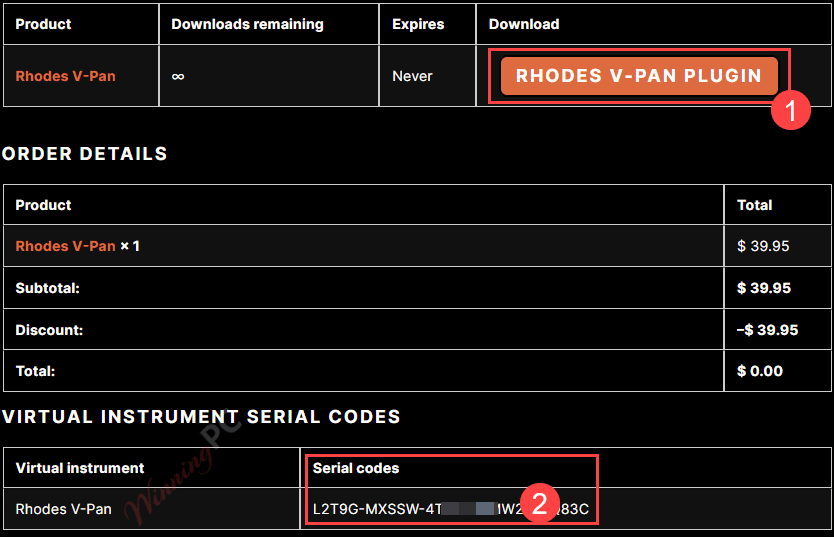The image size is (834, 537).
Task: Select the Total: row label
Action: point(35,371)
